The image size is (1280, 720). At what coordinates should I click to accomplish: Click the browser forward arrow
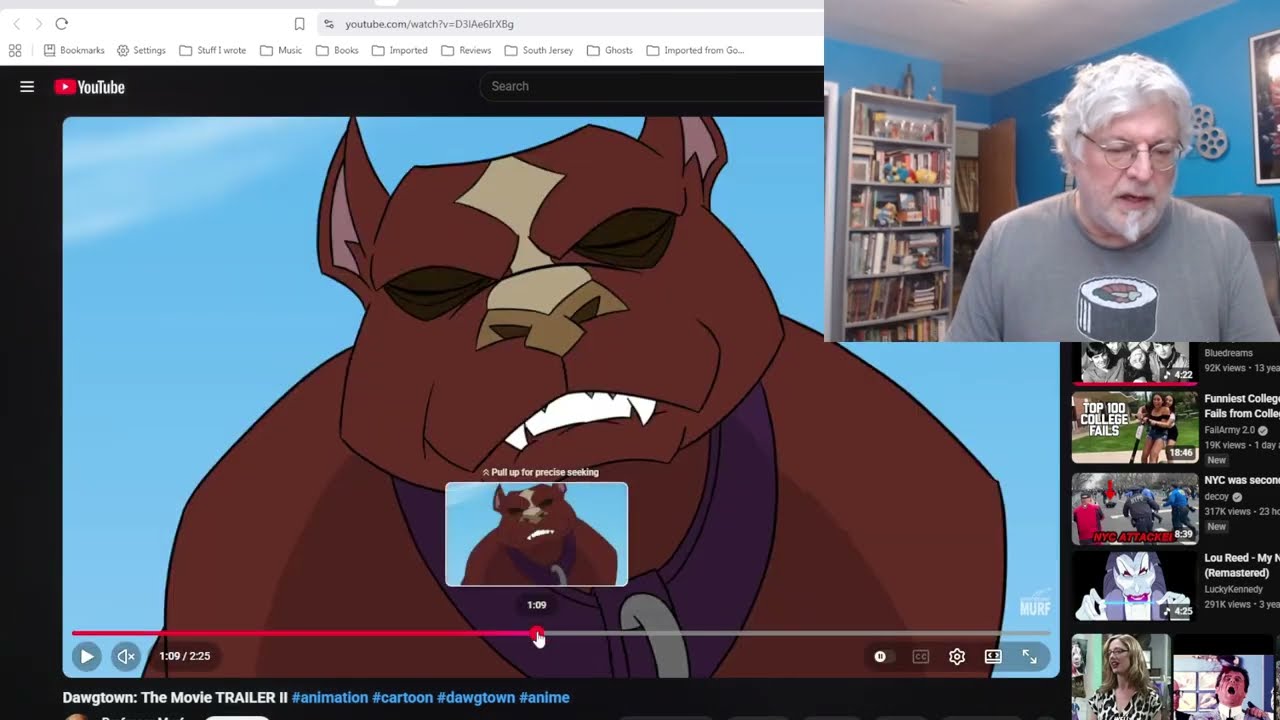point(39,24)
